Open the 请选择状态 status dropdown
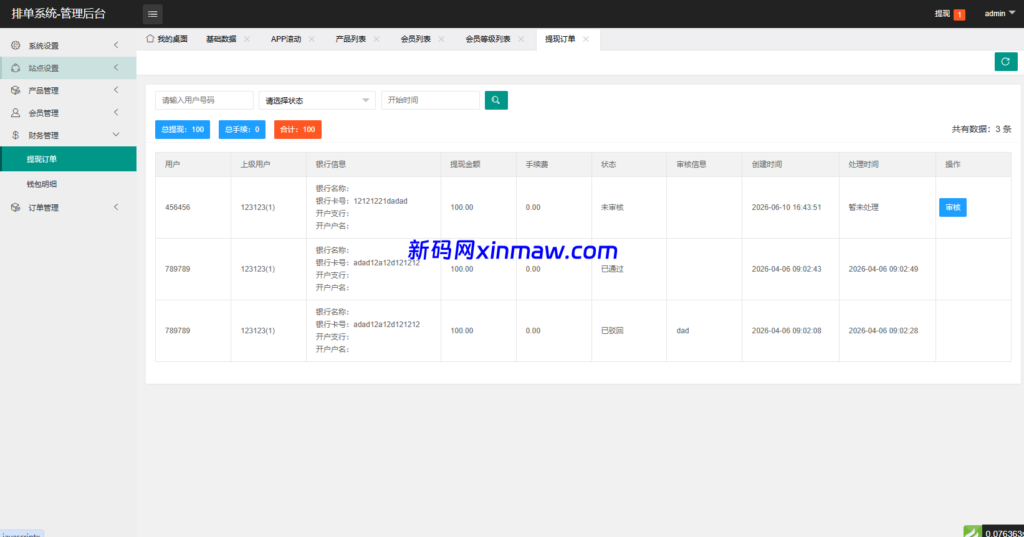1024x537 pixels. pos(317,100)
